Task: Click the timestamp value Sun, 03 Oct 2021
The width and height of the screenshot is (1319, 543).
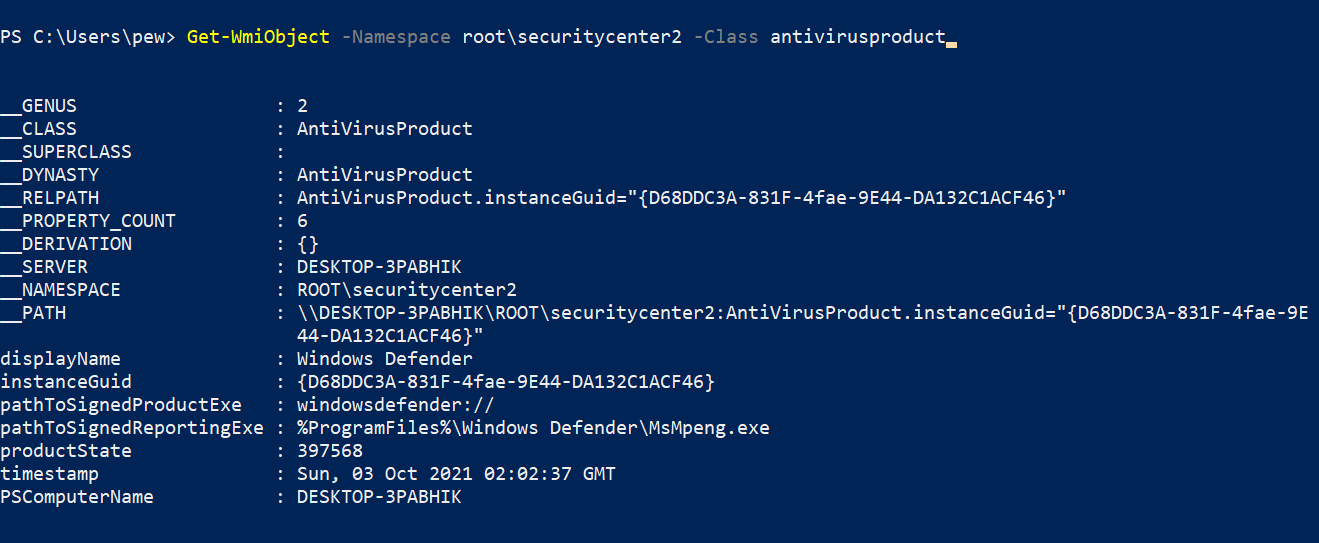Action: [456, 474]
